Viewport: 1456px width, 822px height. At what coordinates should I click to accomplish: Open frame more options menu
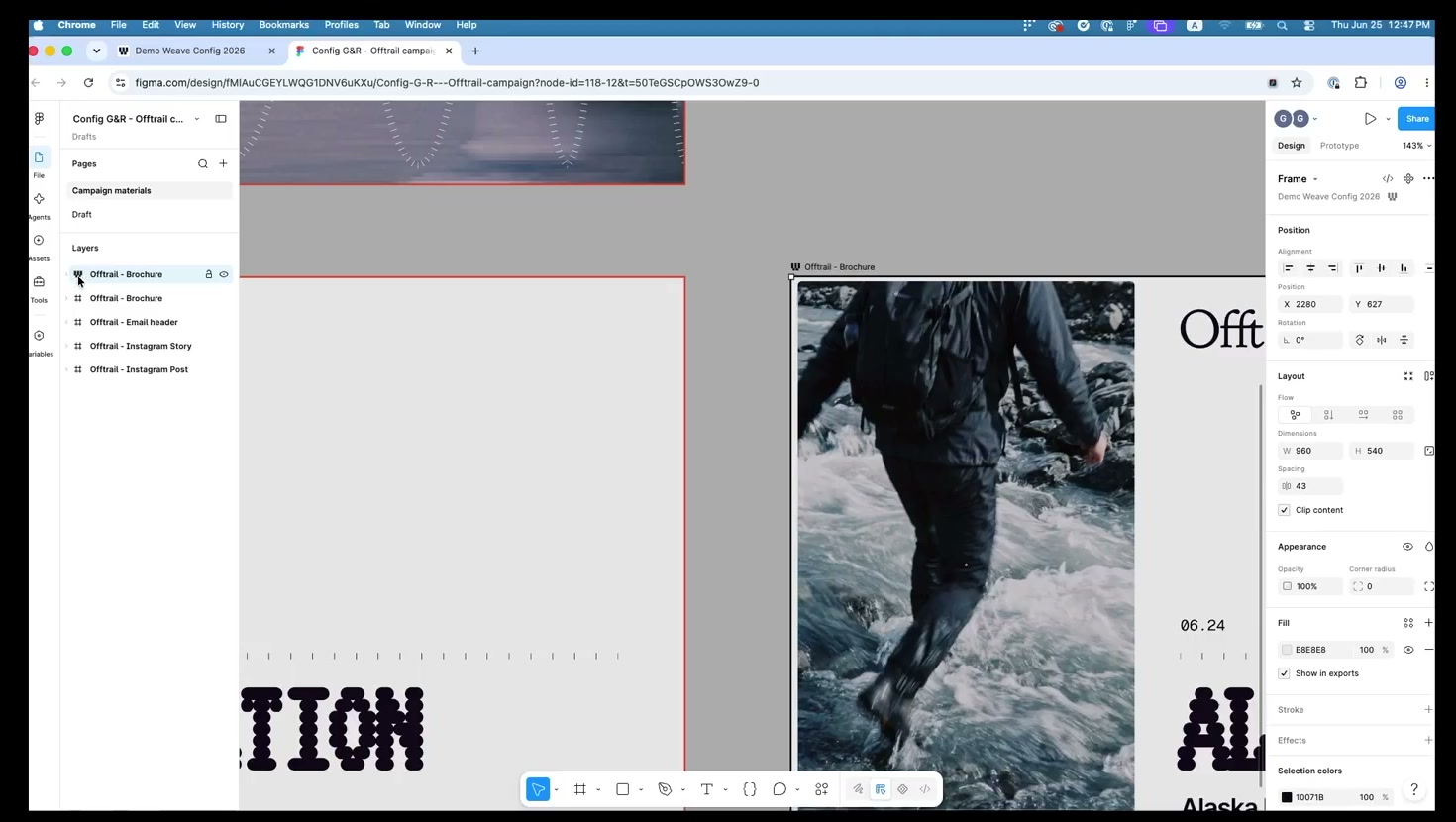coord(1428,179)
